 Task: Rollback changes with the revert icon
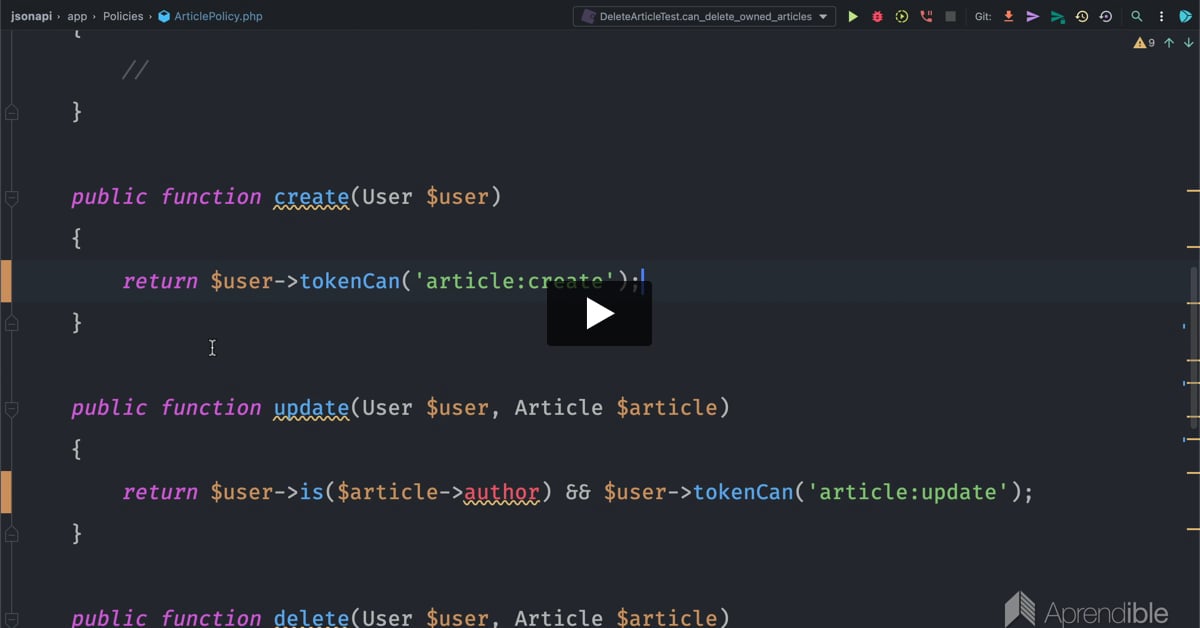pyautogui.click(x=1105, y=17)
